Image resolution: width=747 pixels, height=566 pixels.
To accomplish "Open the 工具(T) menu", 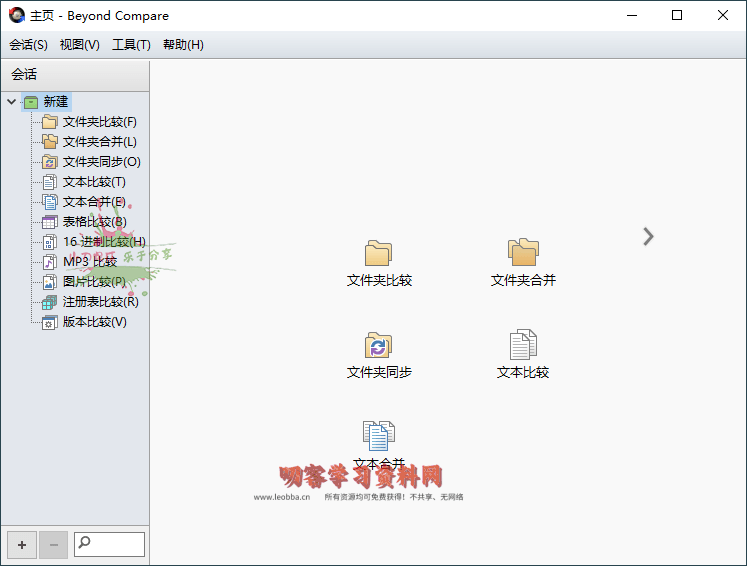I will pos(131,45).
